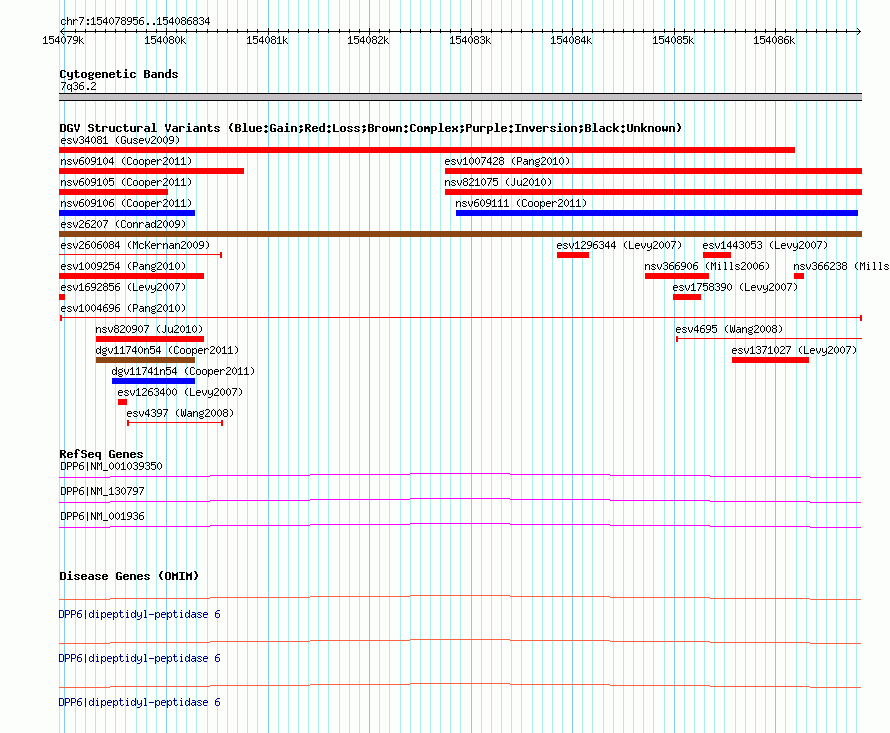
Task: Click the 154084k ruler tick label
Action: coord(571,40)
